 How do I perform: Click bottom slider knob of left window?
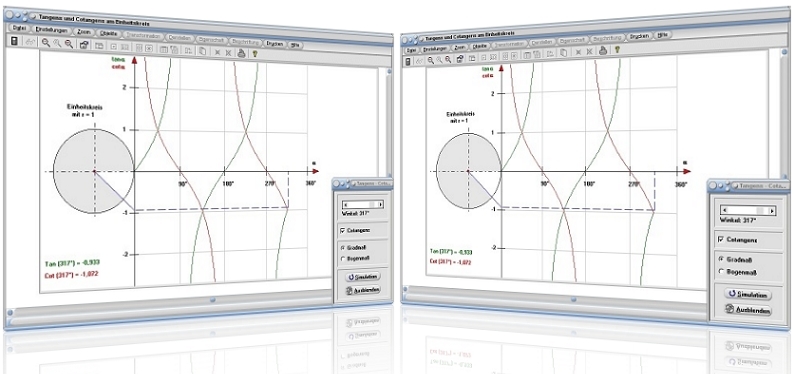click(213, 299)
